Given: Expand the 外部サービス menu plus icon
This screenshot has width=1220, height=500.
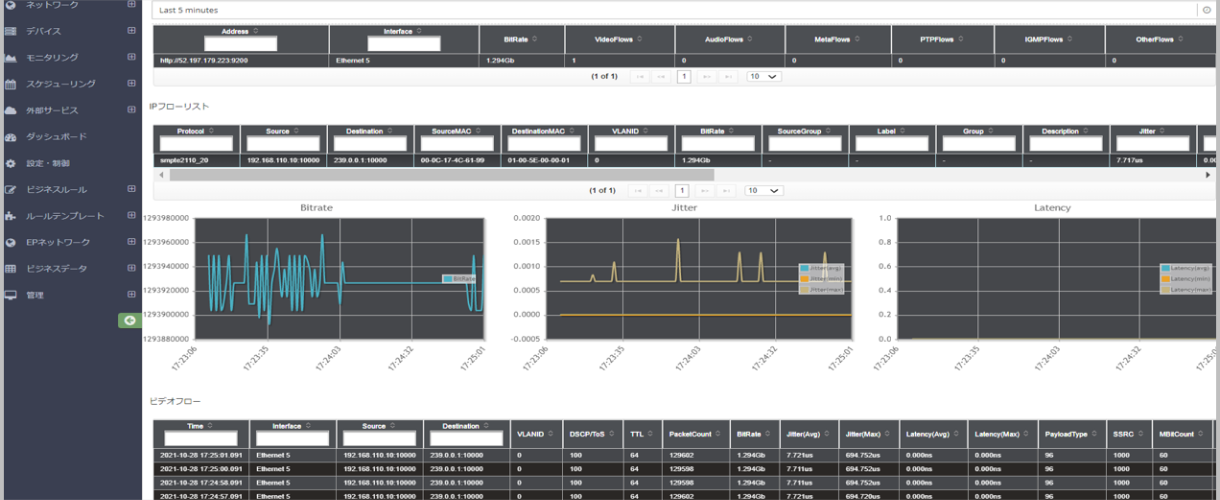Looking at the screenshot, I should [x=131, y=110].
